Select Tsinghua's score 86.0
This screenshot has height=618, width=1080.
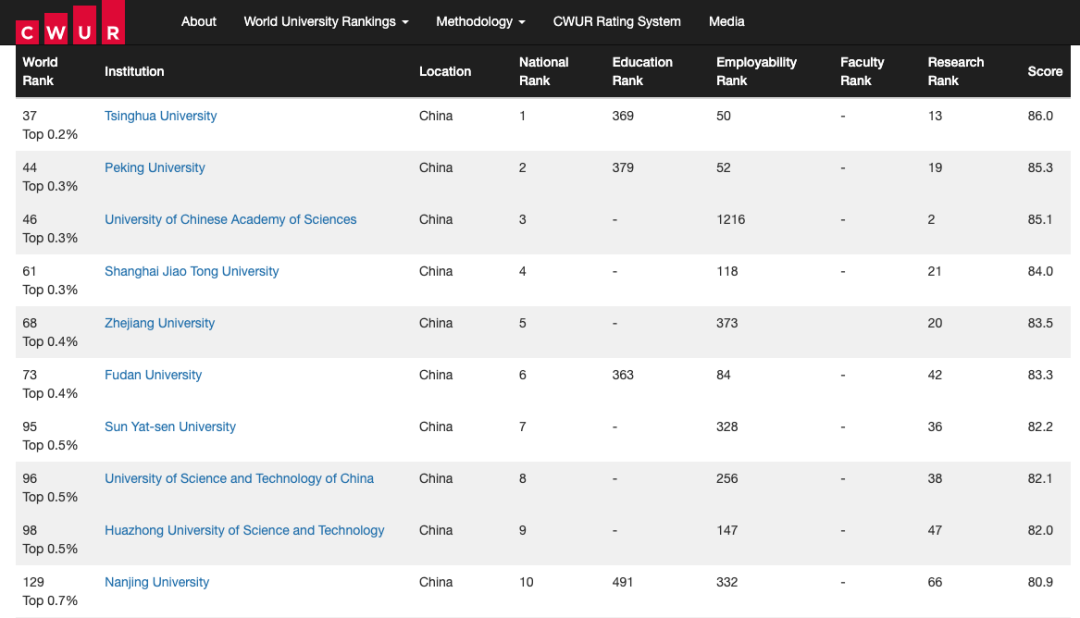click(1040, 116)
